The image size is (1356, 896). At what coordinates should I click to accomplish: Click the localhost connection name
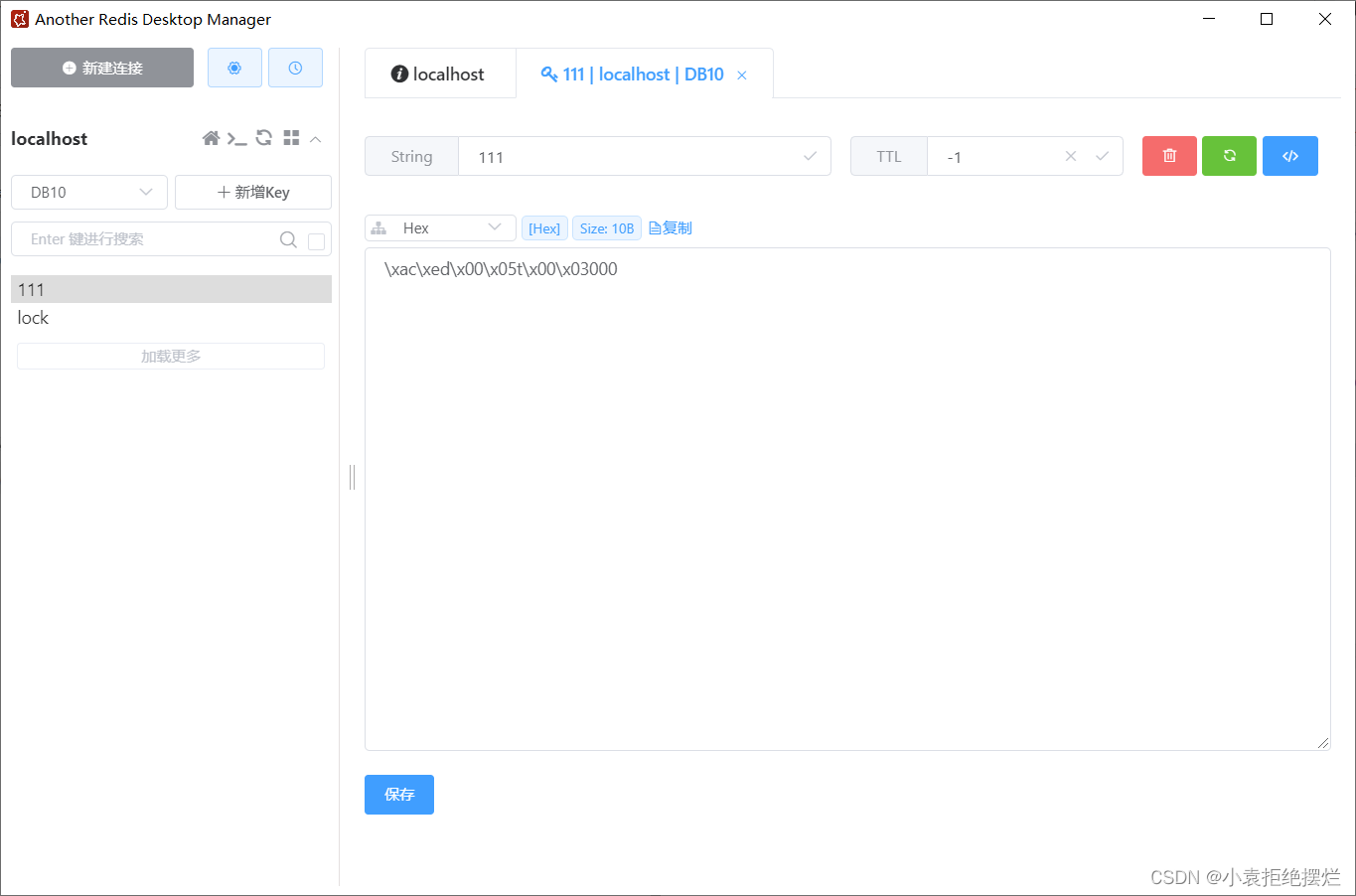50,139
